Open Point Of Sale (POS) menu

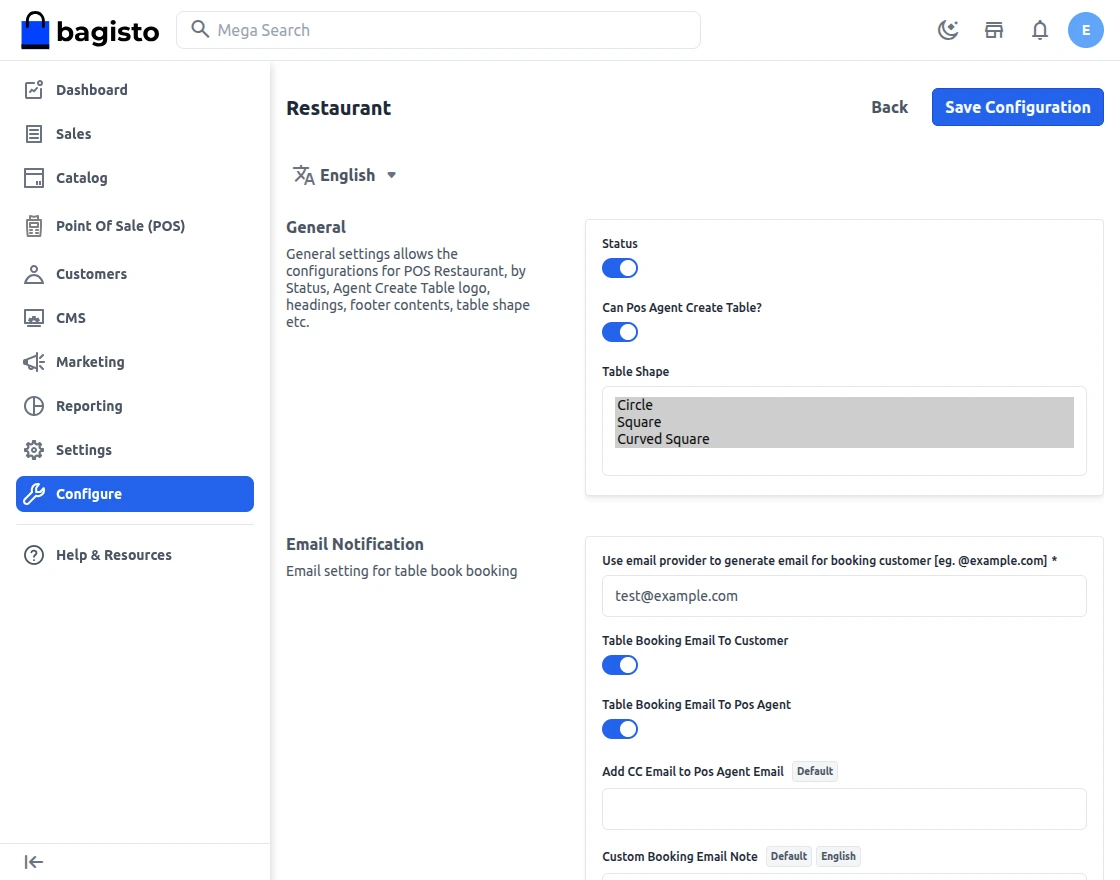(x=134, y=226)
